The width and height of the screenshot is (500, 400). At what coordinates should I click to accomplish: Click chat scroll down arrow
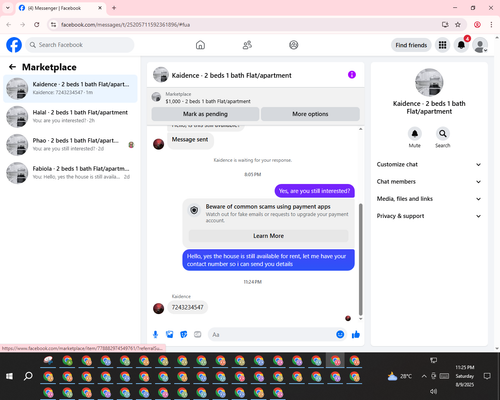(360, 319)
